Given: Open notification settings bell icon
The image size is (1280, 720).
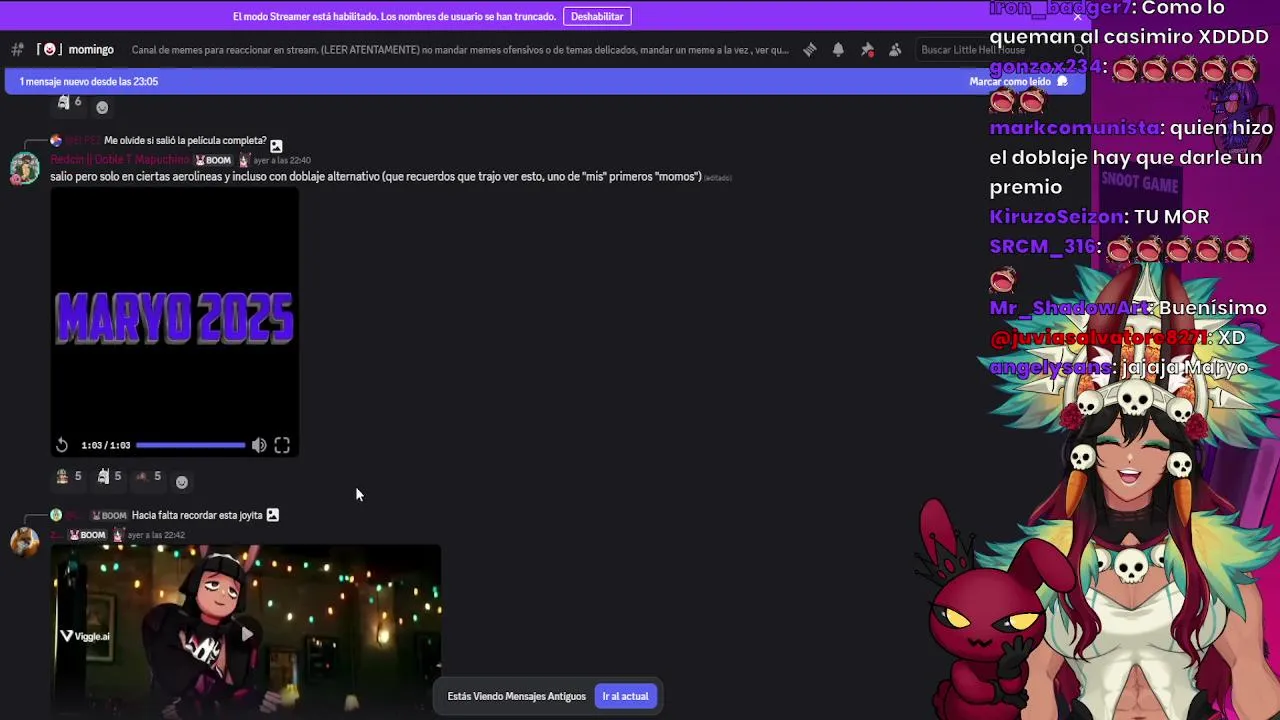Looking at the screenshot, I should 838,50.
